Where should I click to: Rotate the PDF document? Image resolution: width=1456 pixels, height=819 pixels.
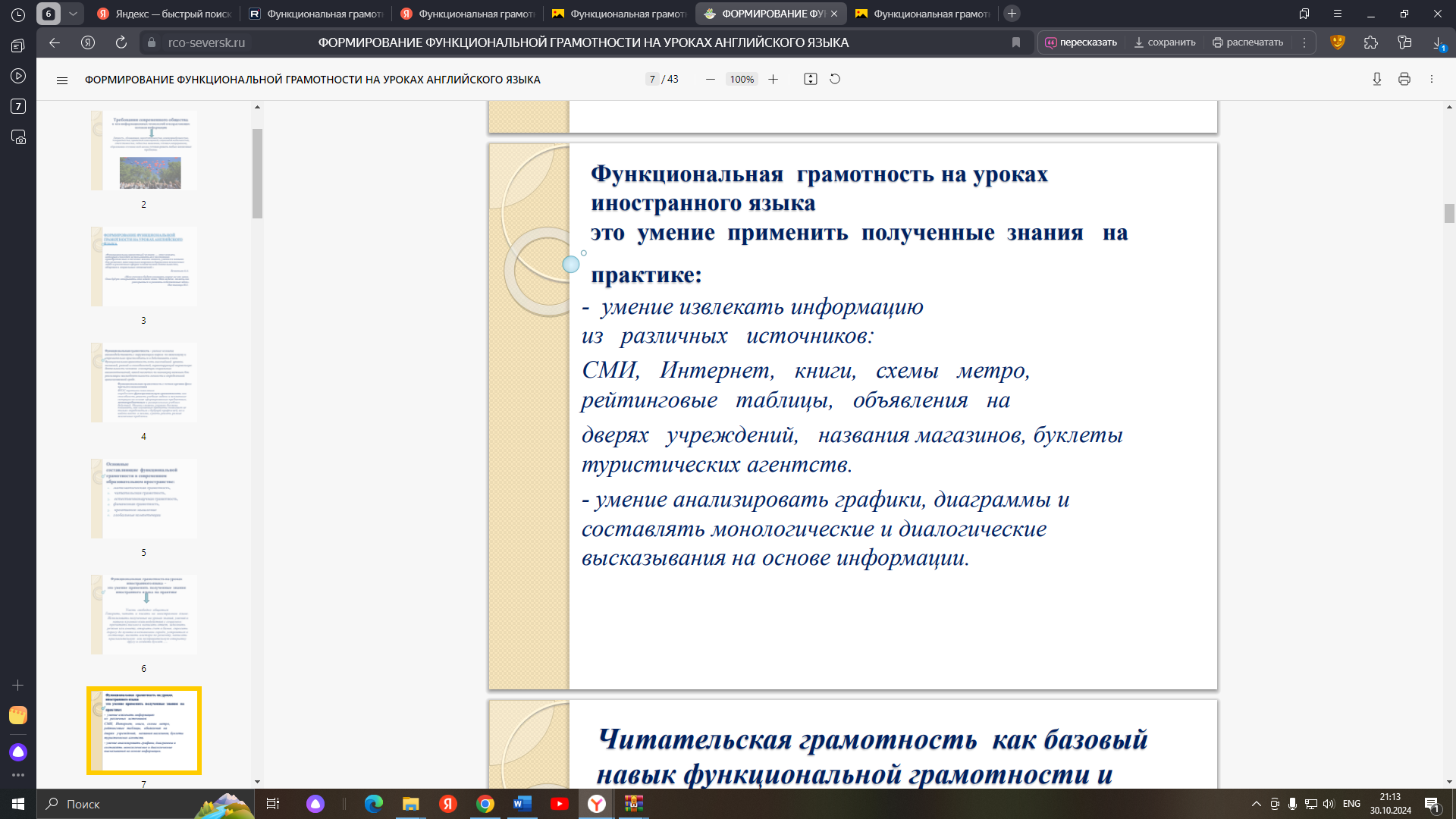tap(835, 80)
